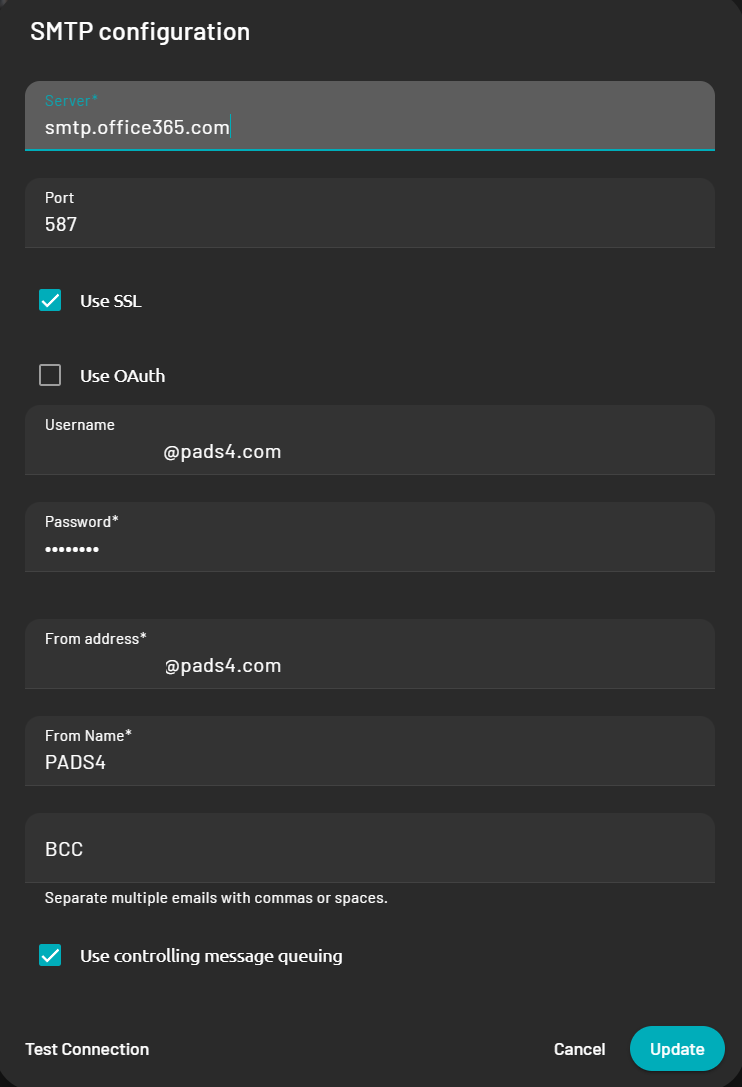Click the BCC recipients field
The width and height of the screenshot is (742, 1087).
click(x=370, y=849)
